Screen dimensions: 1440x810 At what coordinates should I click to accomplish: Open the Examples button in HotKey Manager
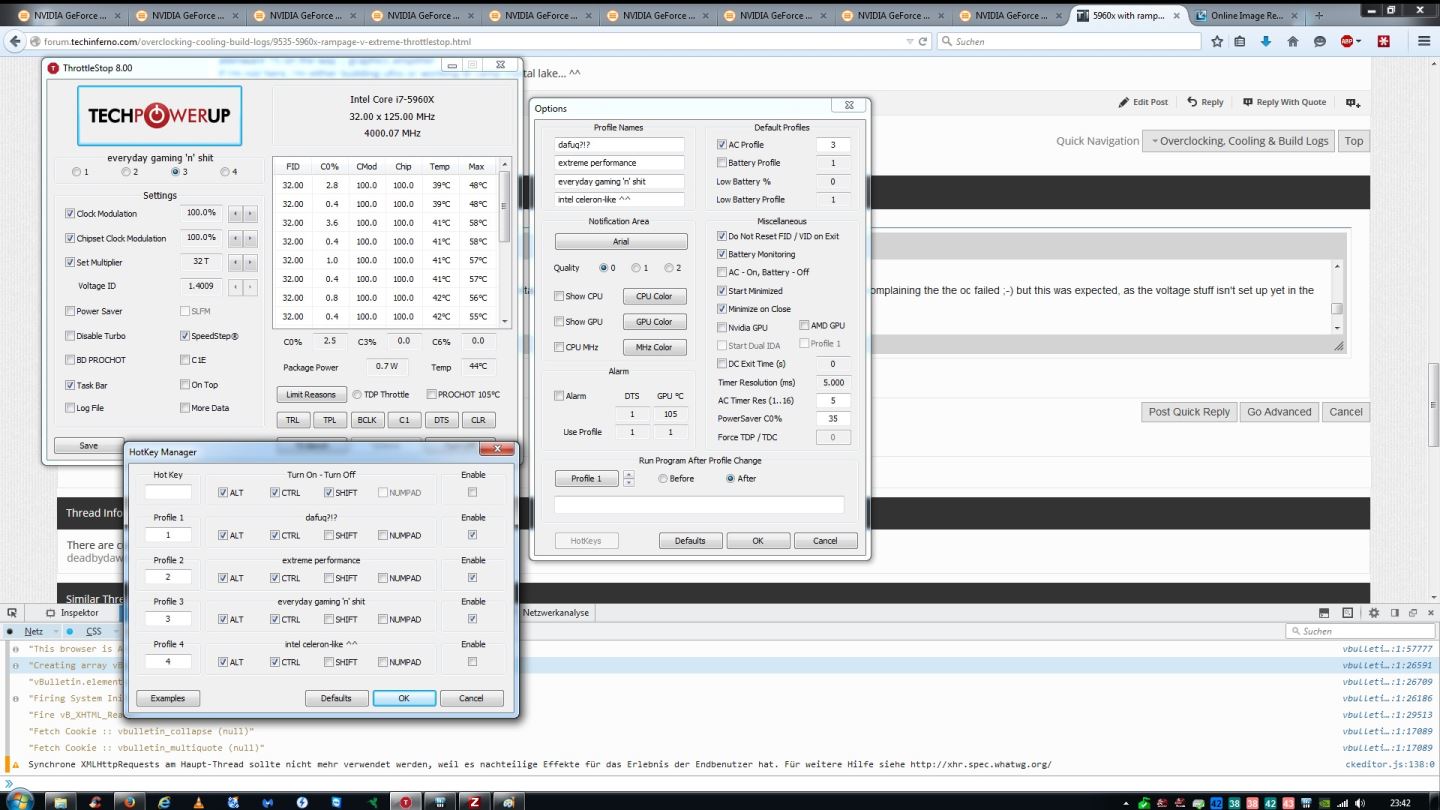(168, 698)
